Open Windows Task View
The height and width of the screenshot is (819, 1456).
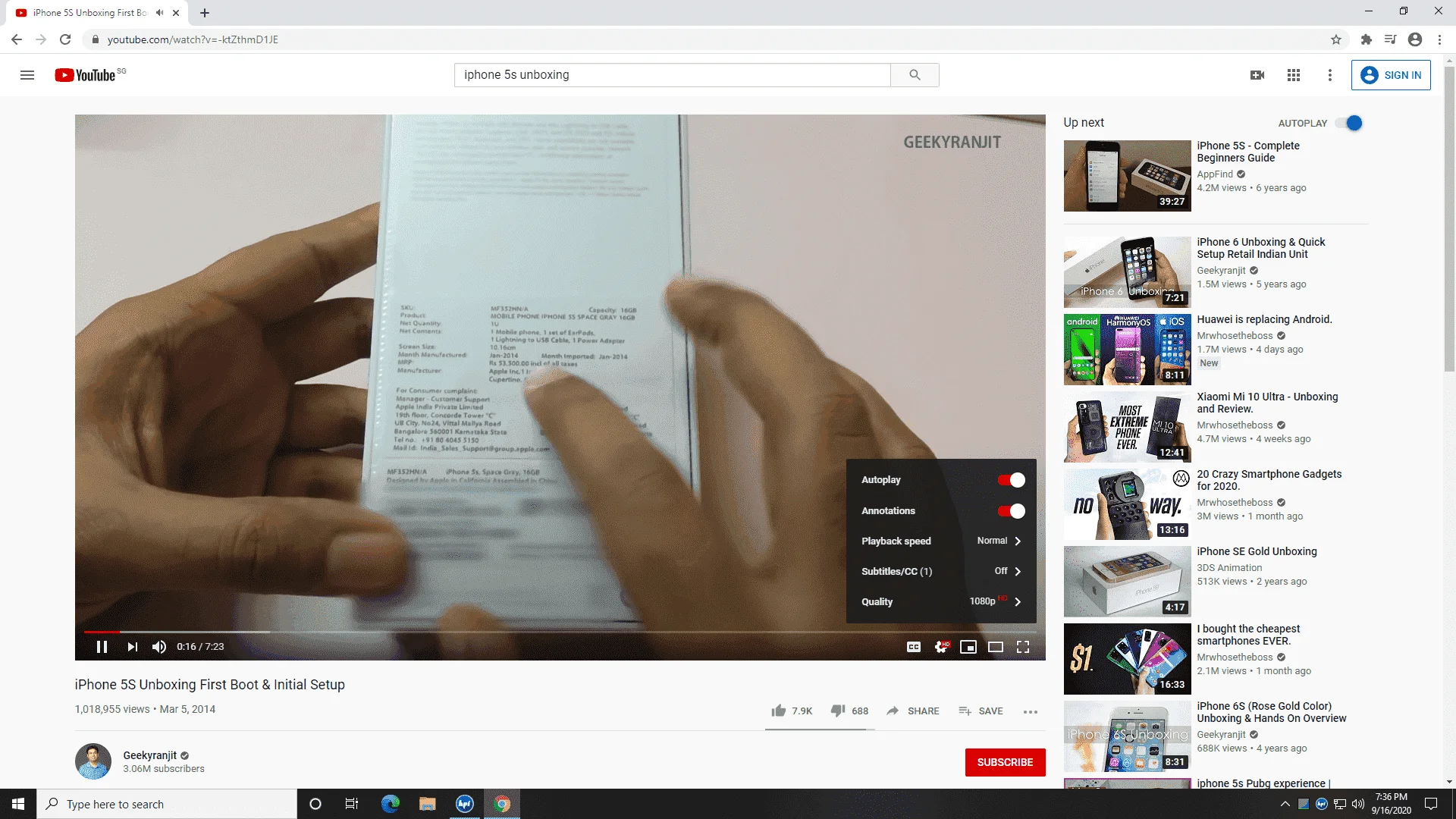coord(351,804)
